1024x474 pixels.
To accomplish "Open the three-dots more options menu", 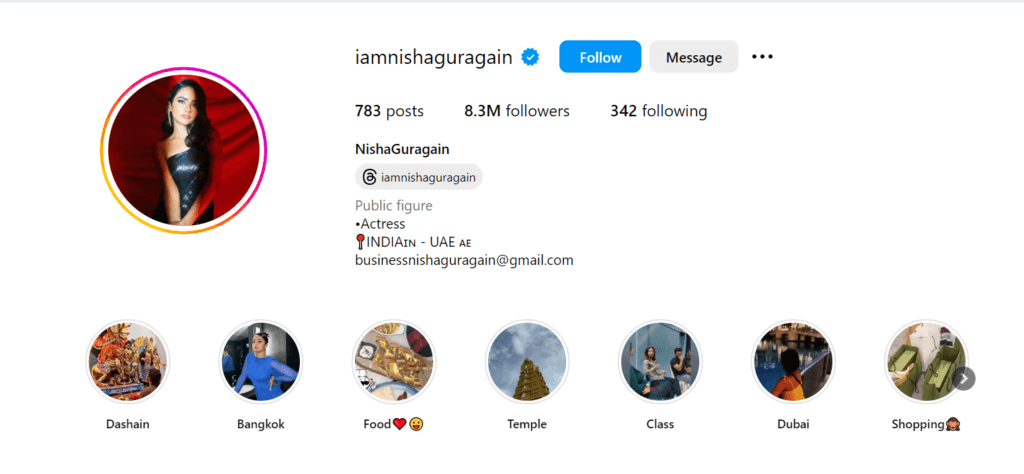I will (x=762, y=57).
